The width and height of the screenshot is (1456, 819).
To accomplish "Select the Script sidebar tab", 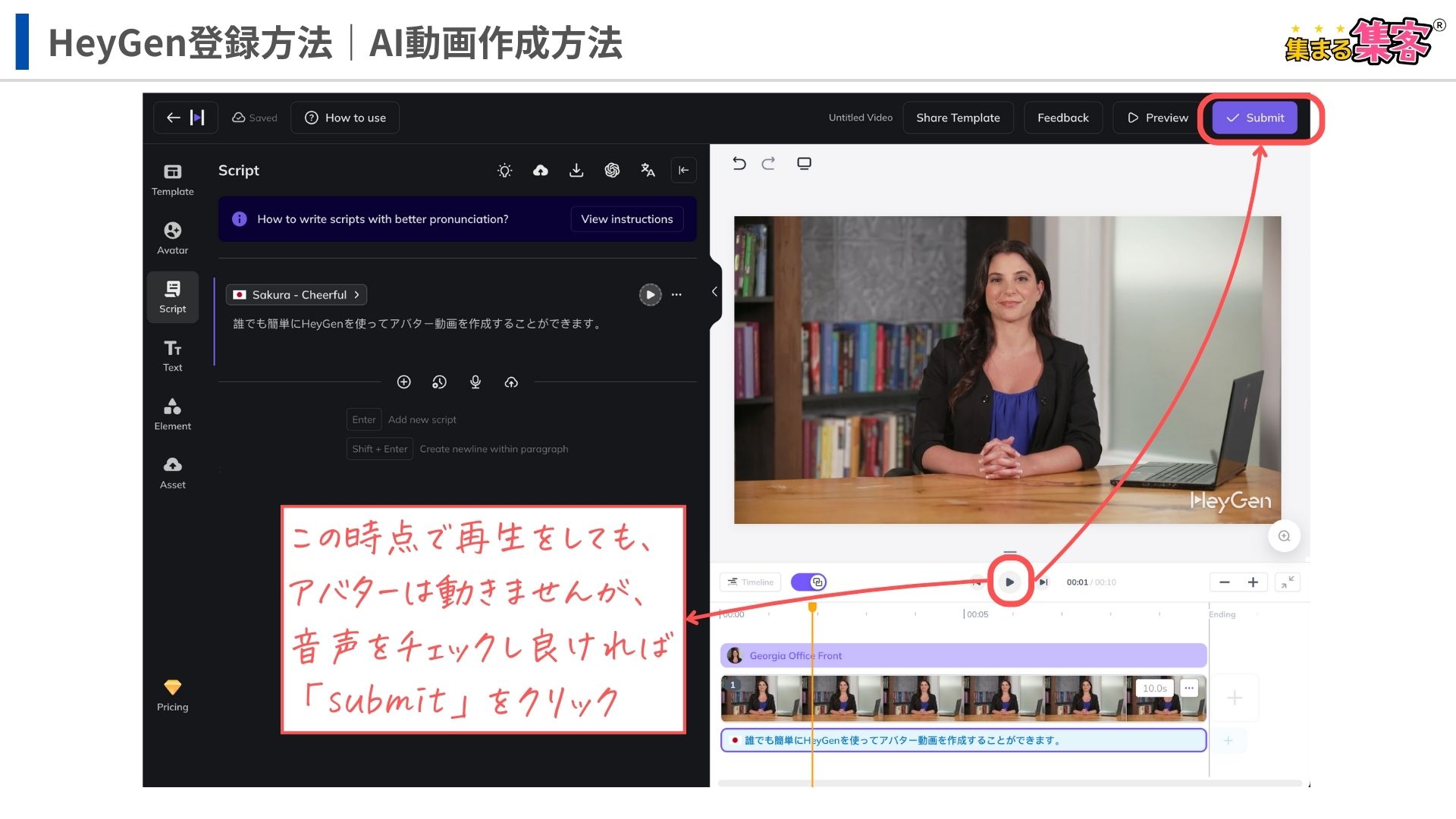I will [173, 297].
